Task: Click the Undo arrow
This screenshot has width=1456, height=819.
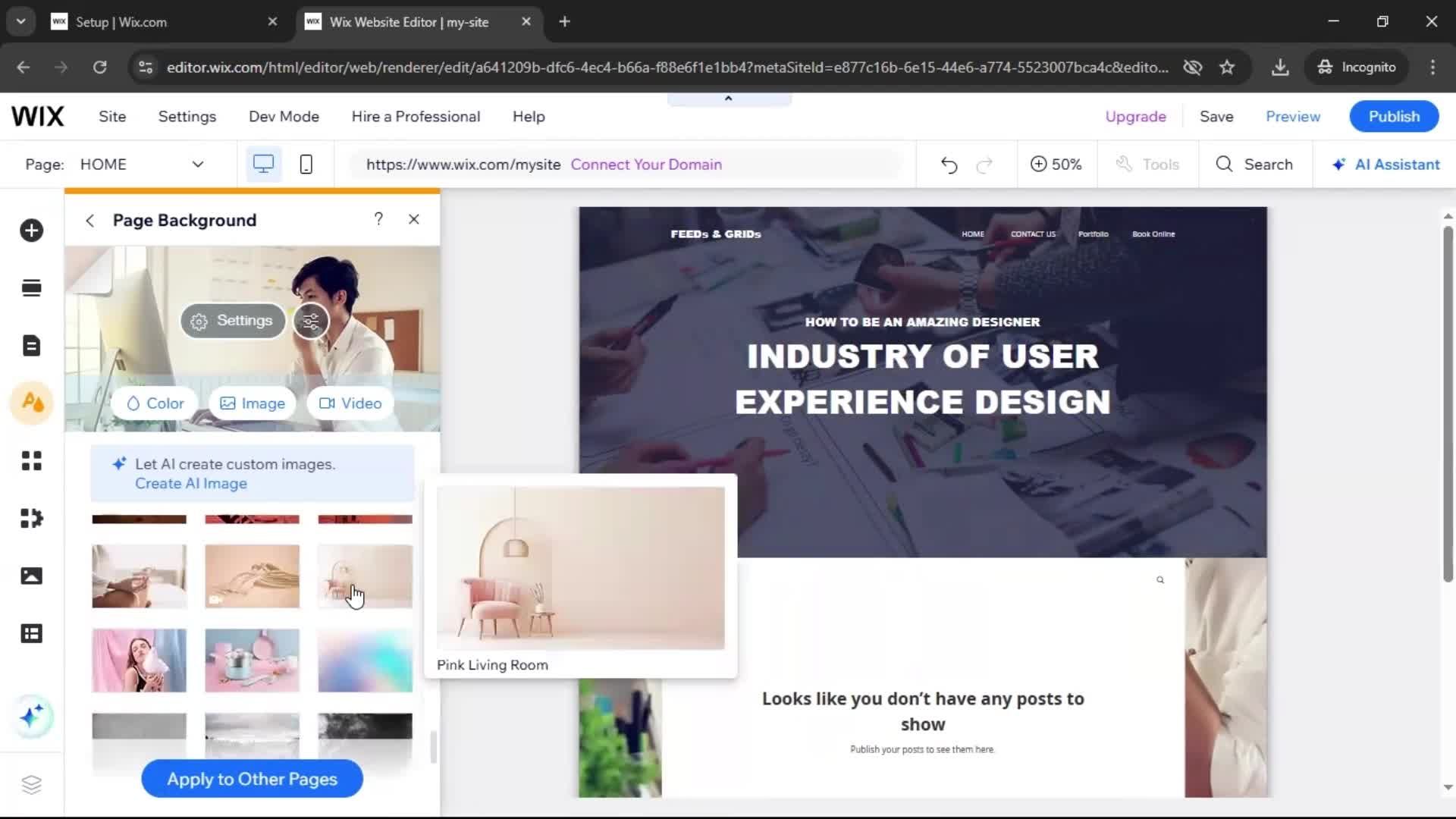Action: click(949, 165)
